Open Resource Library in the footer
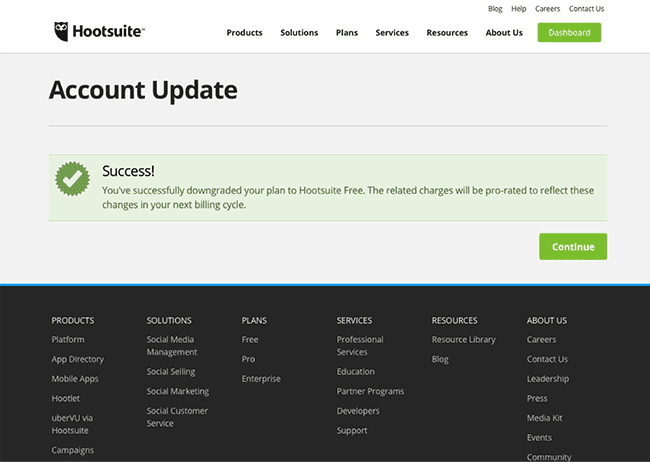This screenshot has height=462, width=650. 463,340
